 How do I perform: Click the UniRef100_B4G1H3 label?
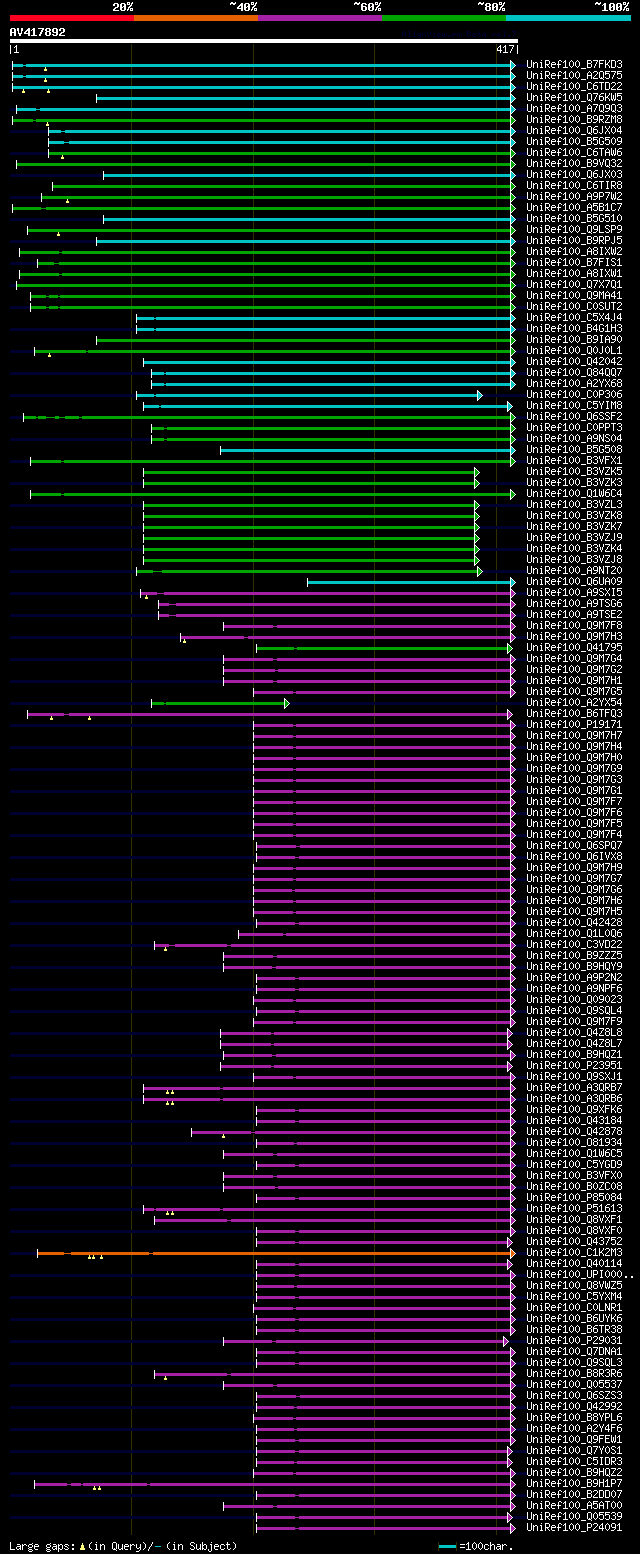[574, 328]
